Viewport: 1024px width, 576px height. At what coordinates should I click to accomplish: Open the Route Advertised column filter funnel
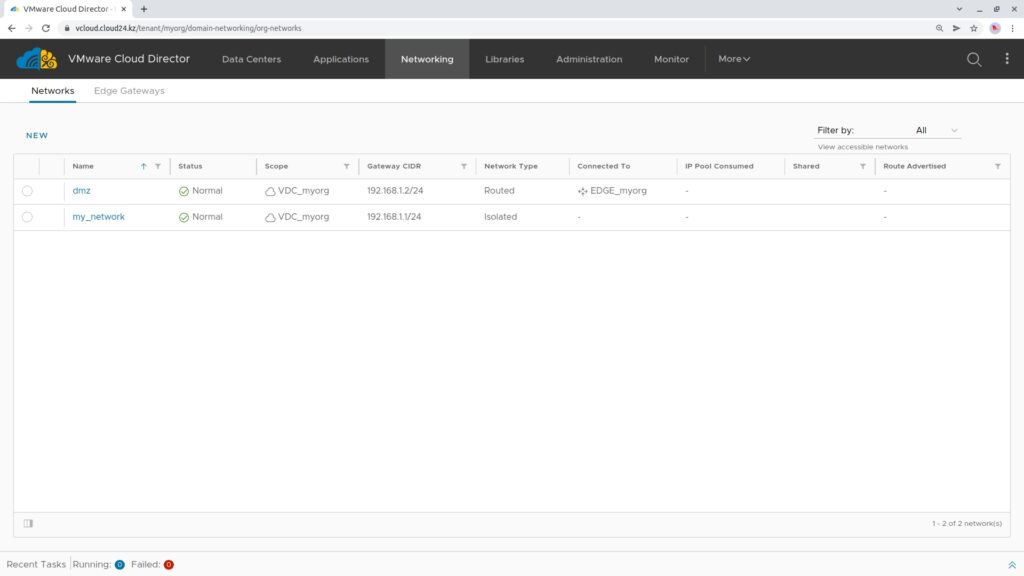pos(998,167)
